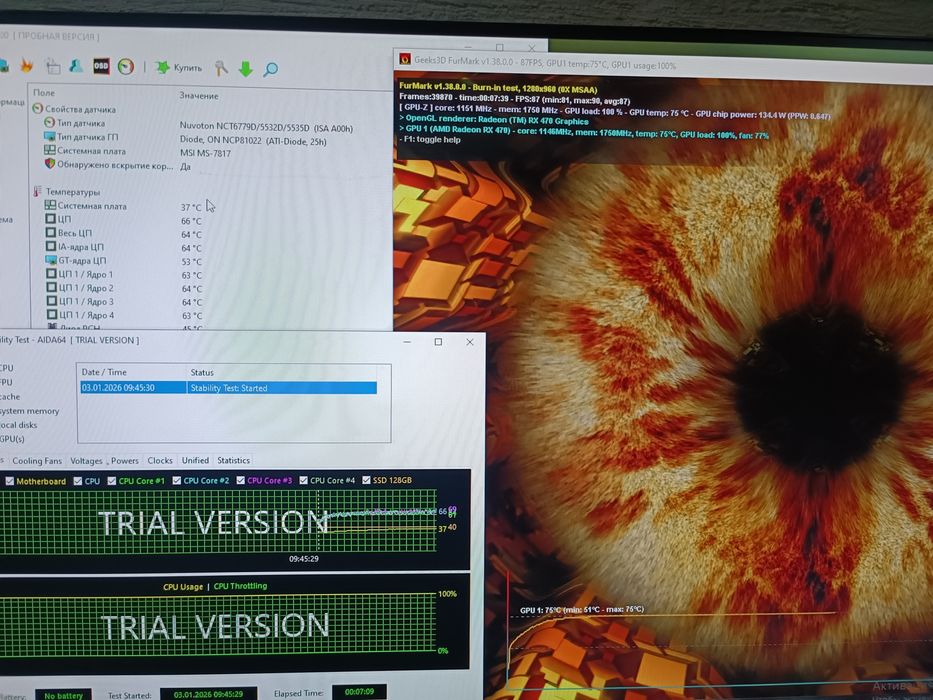Click the board icon beside Системная плата in properties
Screen dimensions: 933x700
[x=50, y=150]
